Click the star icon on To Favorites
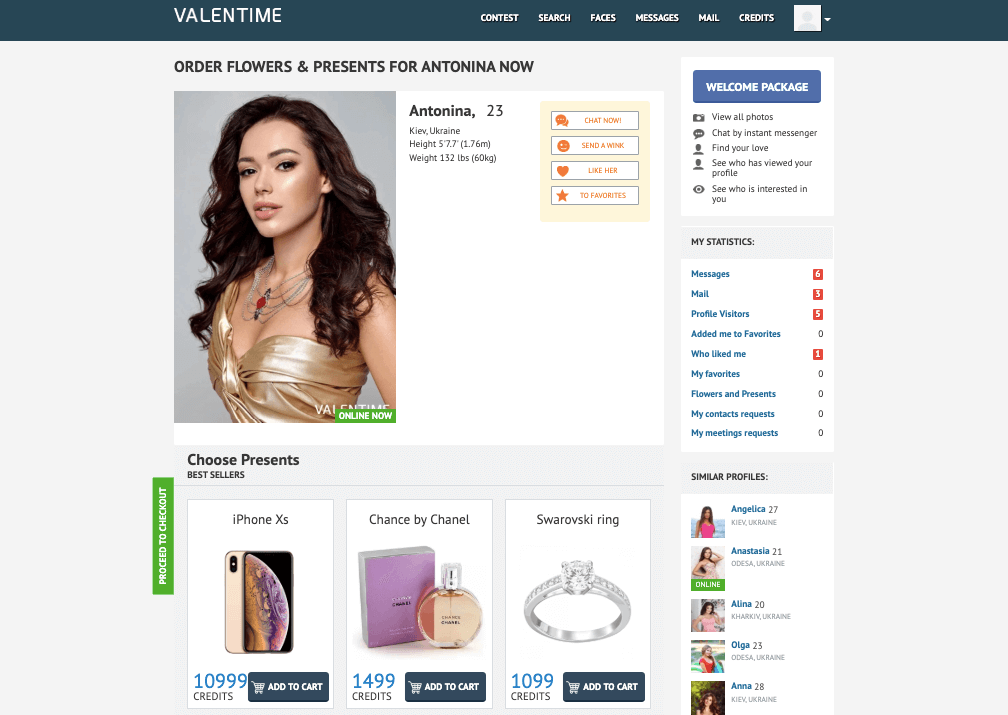This screenshot has height=715, width=1008. click(562, 195)
